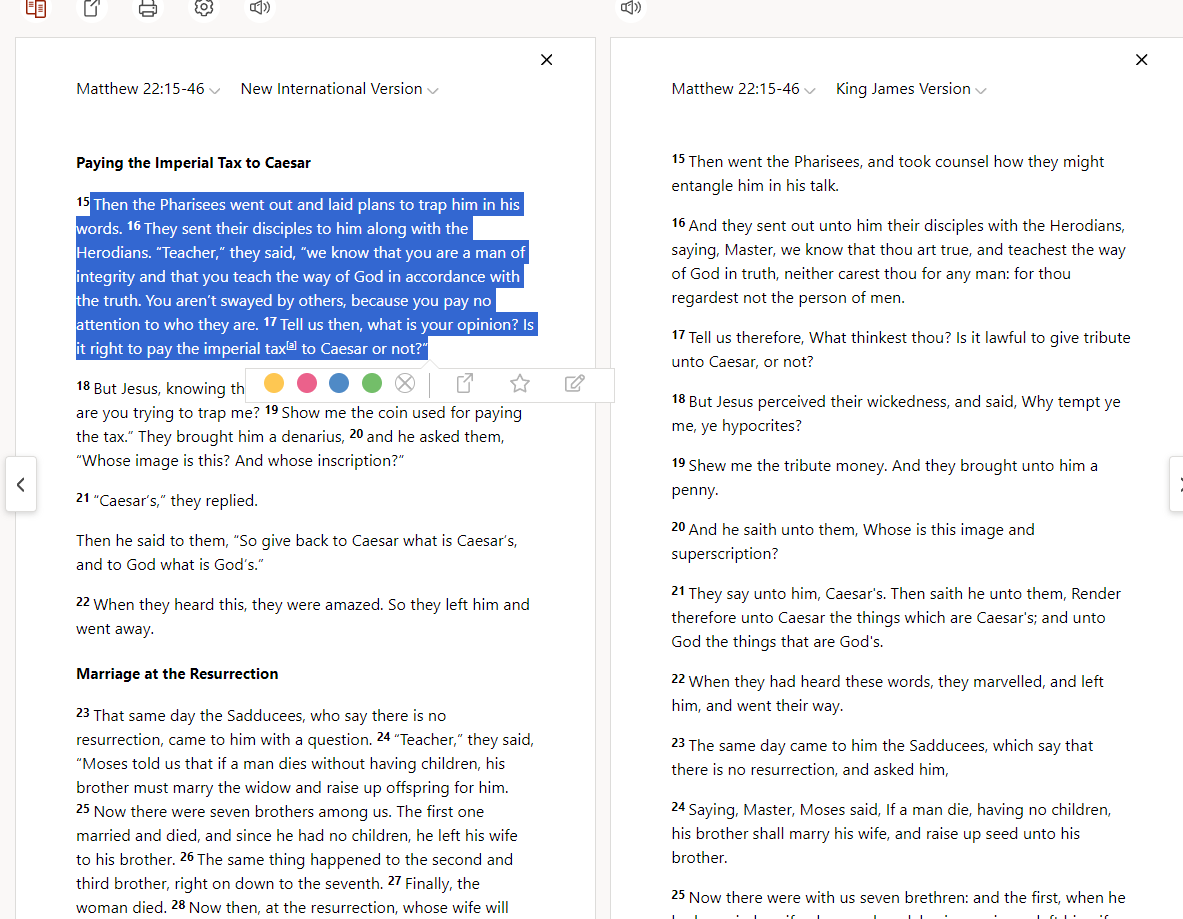Print the passage using the printer icon
The width and height of the screenshot is (1183, 919).
tap(148, 9)
